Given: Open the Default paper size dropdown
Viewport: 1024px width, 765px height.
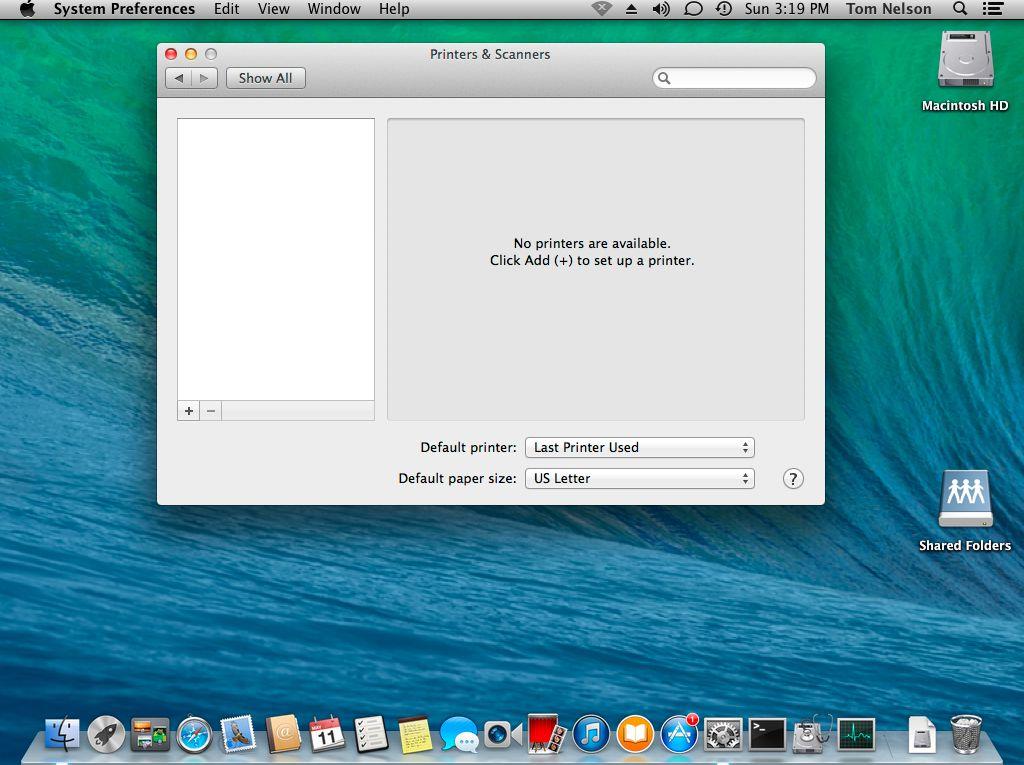Looking at the screenshot, I should [x=639, y=479].
